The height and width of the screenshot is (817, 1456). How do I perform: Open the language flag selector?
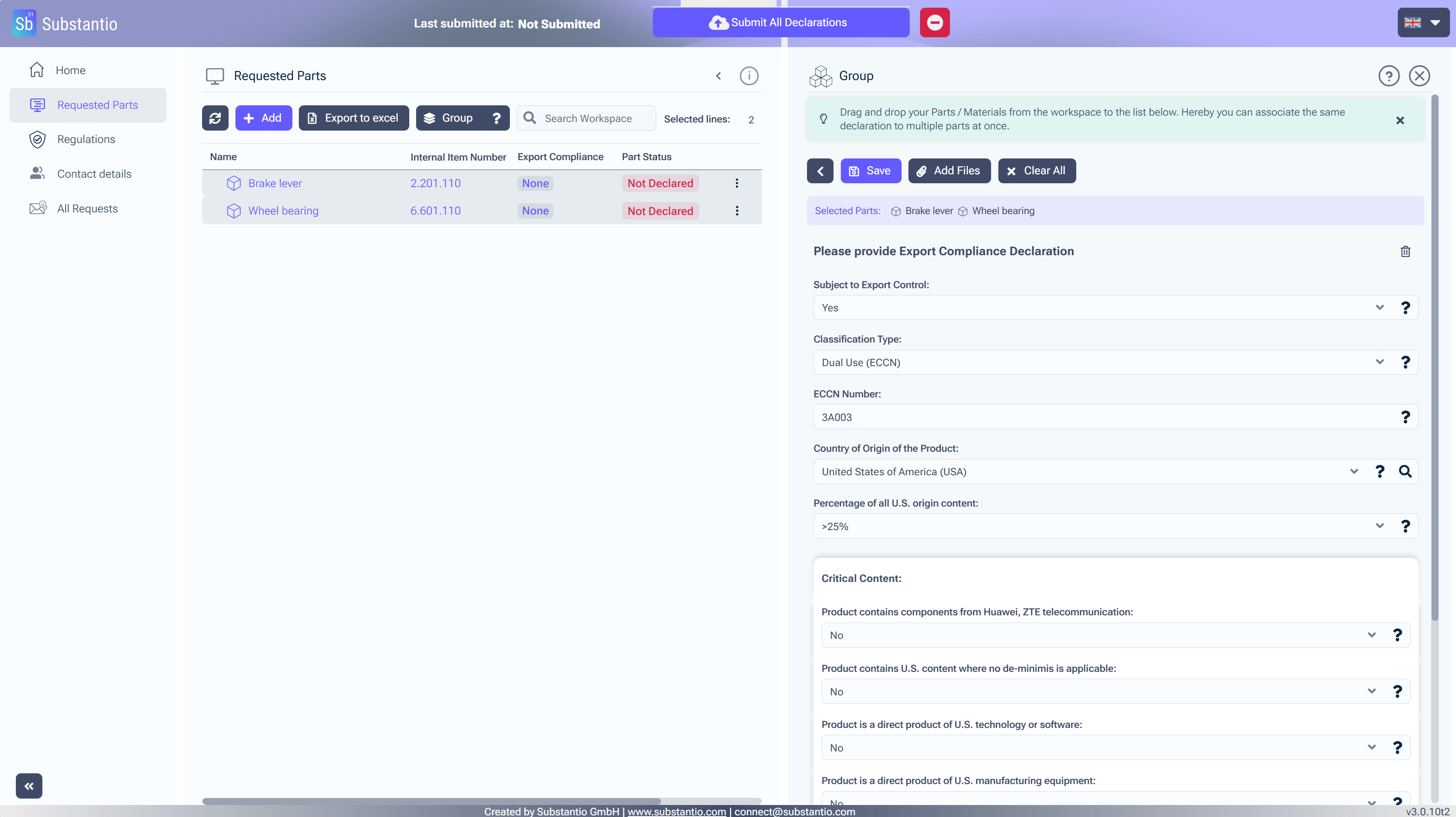[x=1423, y=23]
